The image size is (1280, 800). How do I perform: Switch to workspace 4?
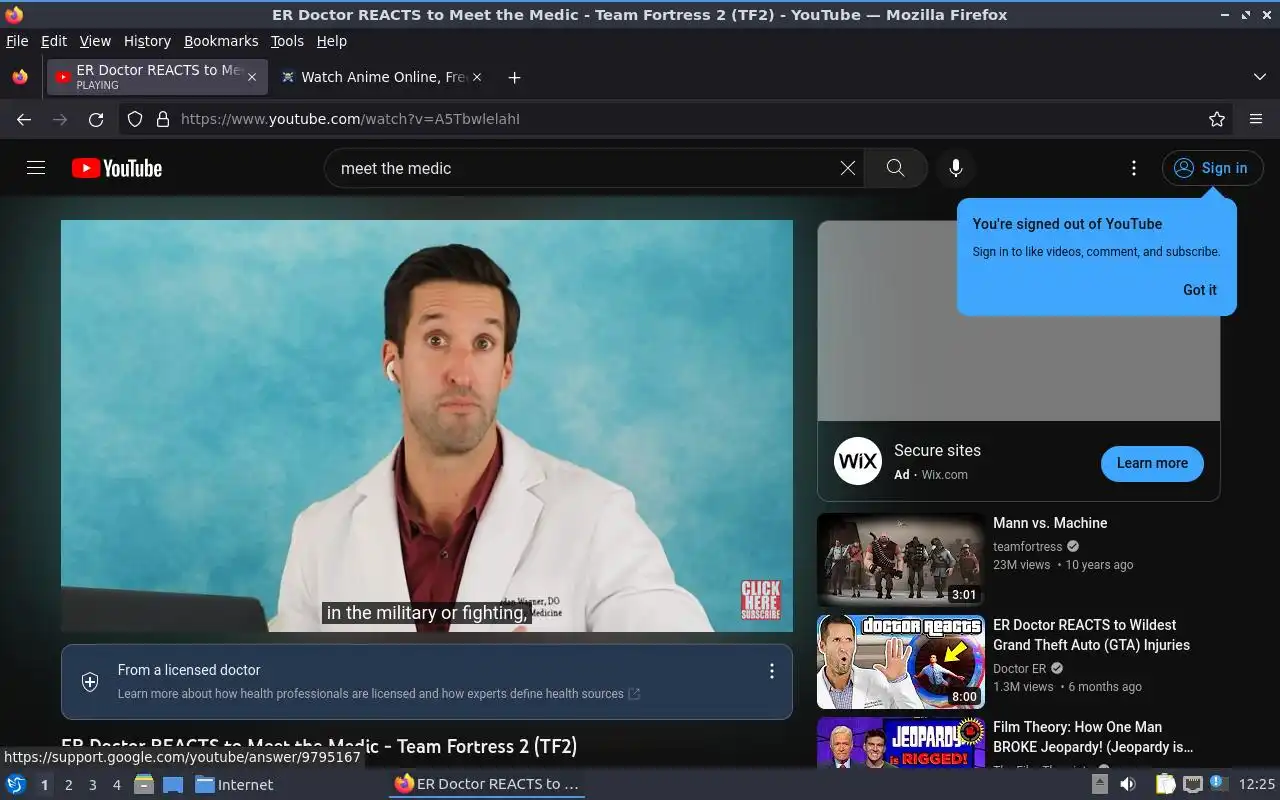[x=116, y=785]
